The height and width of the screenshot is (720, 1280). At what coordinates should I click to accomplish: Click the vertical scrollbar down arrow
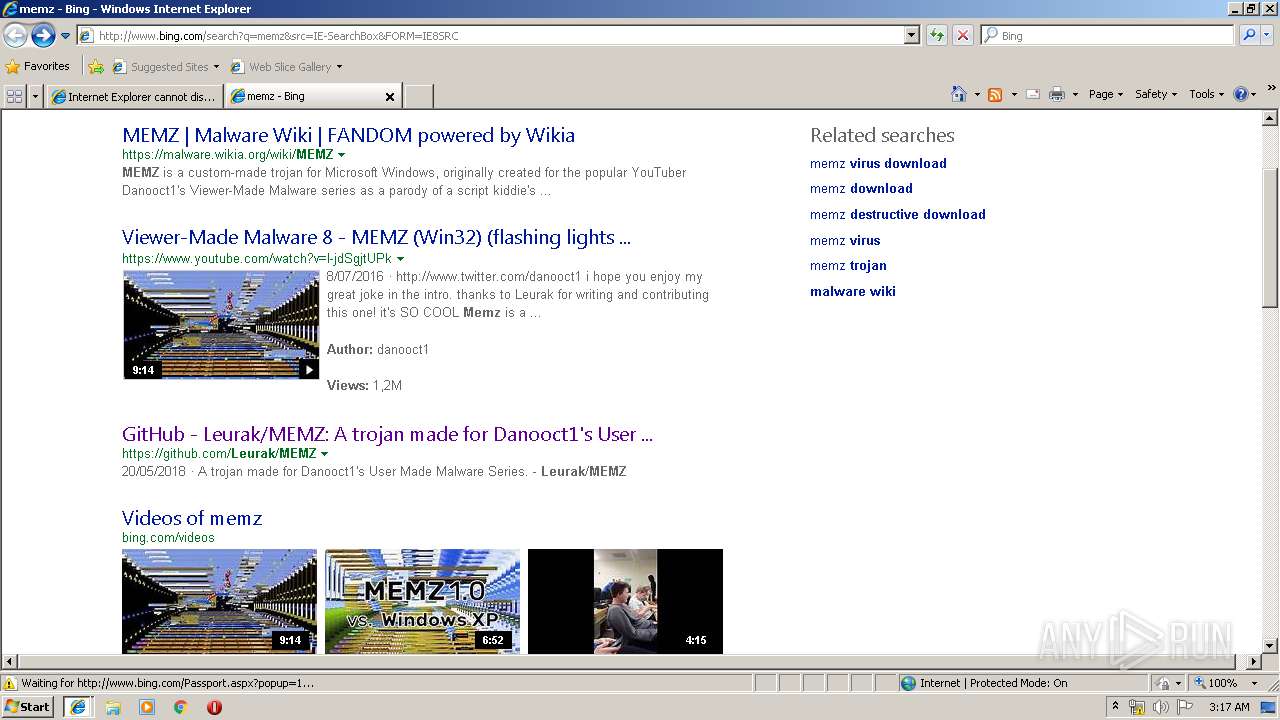1270,646
